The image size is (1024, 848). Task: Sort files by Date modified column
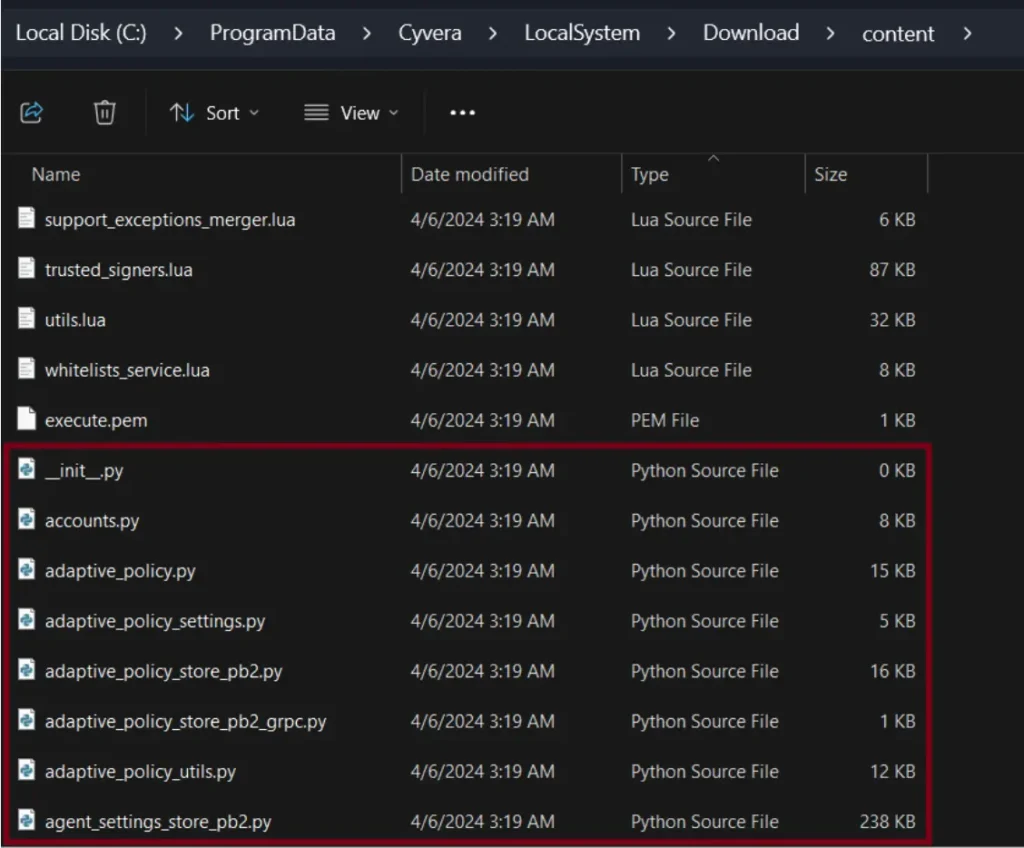pyautogui.click(x=469, y=174)
